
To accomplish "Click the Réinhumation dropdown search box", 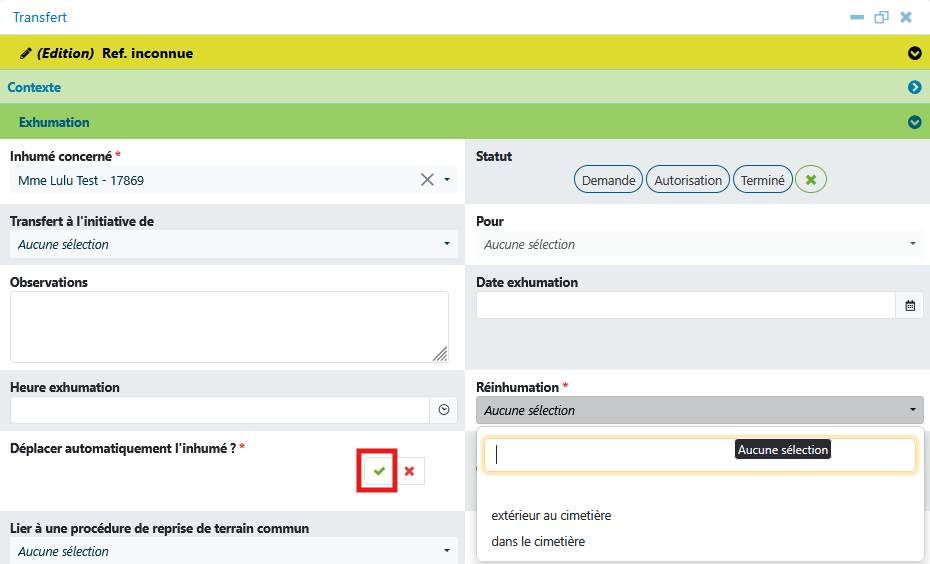I will (700, 455).
